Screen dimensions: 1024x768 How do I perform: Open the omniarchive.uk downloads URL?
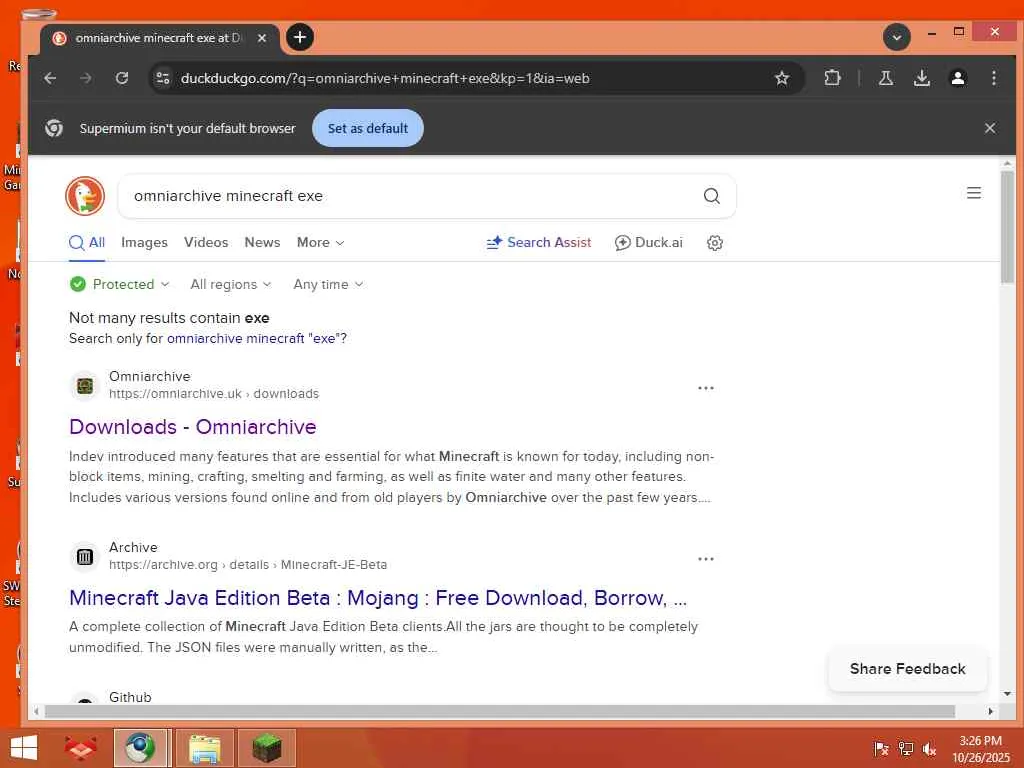pyautogui.click(x=214, y=394)
